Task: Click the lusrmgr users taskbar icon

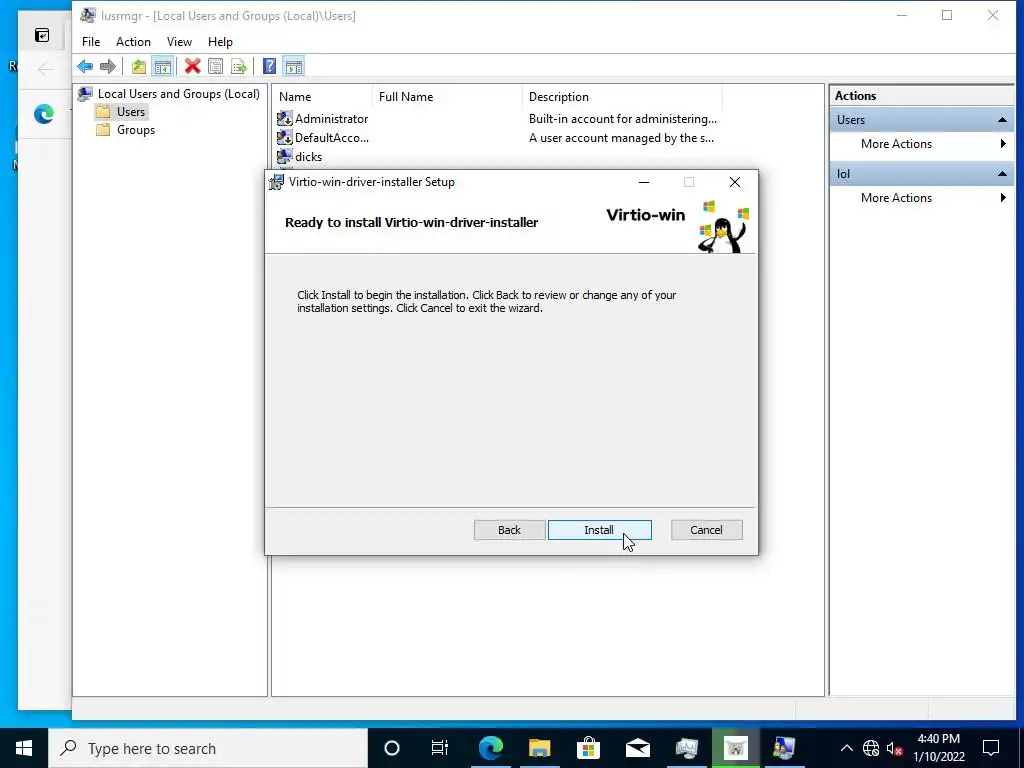Action: coord(784,748)
